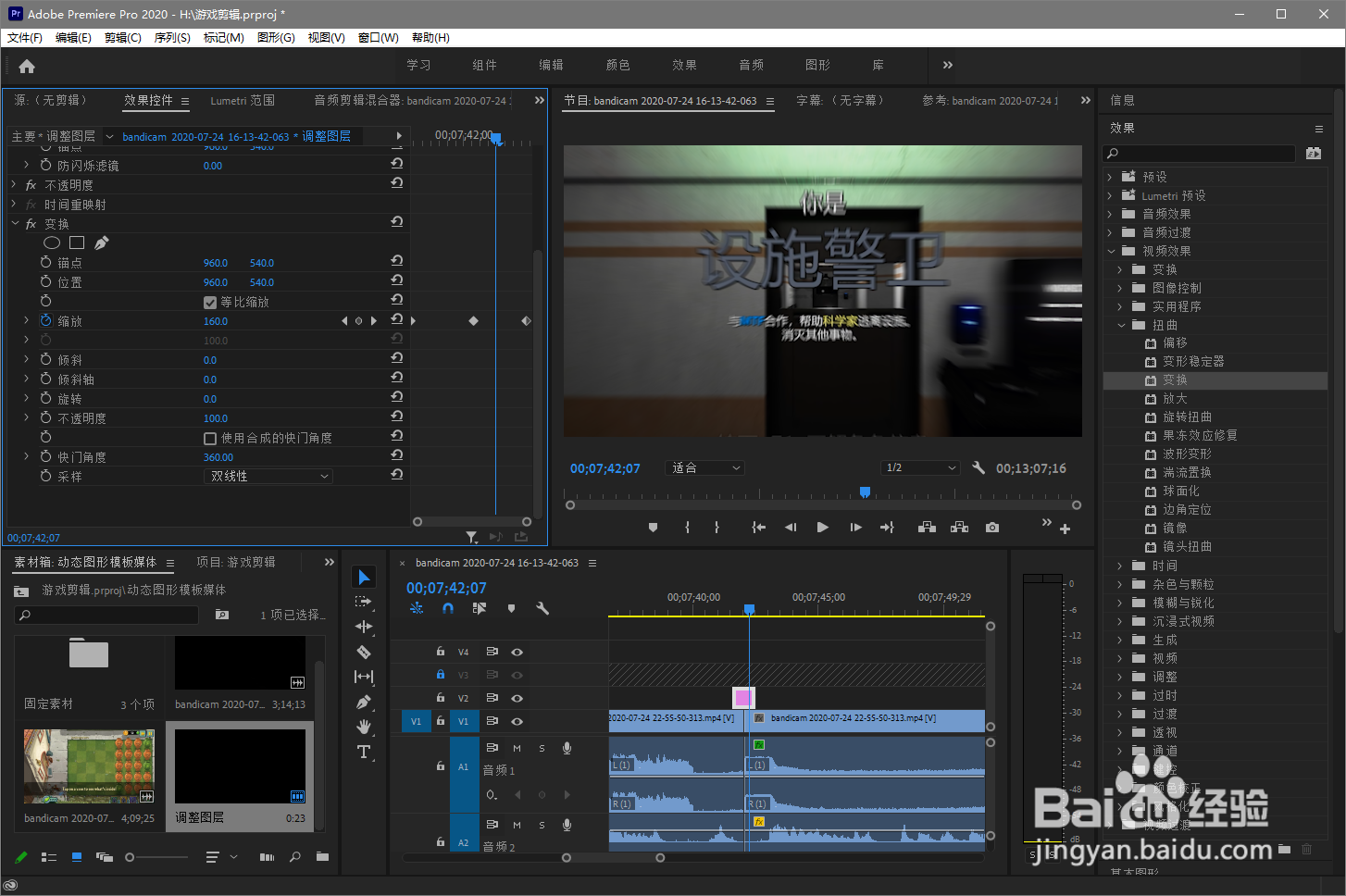Open program monitor settings wrench
The height and width of the screenshot is (896, 1346).
click(x=978, y=467)
